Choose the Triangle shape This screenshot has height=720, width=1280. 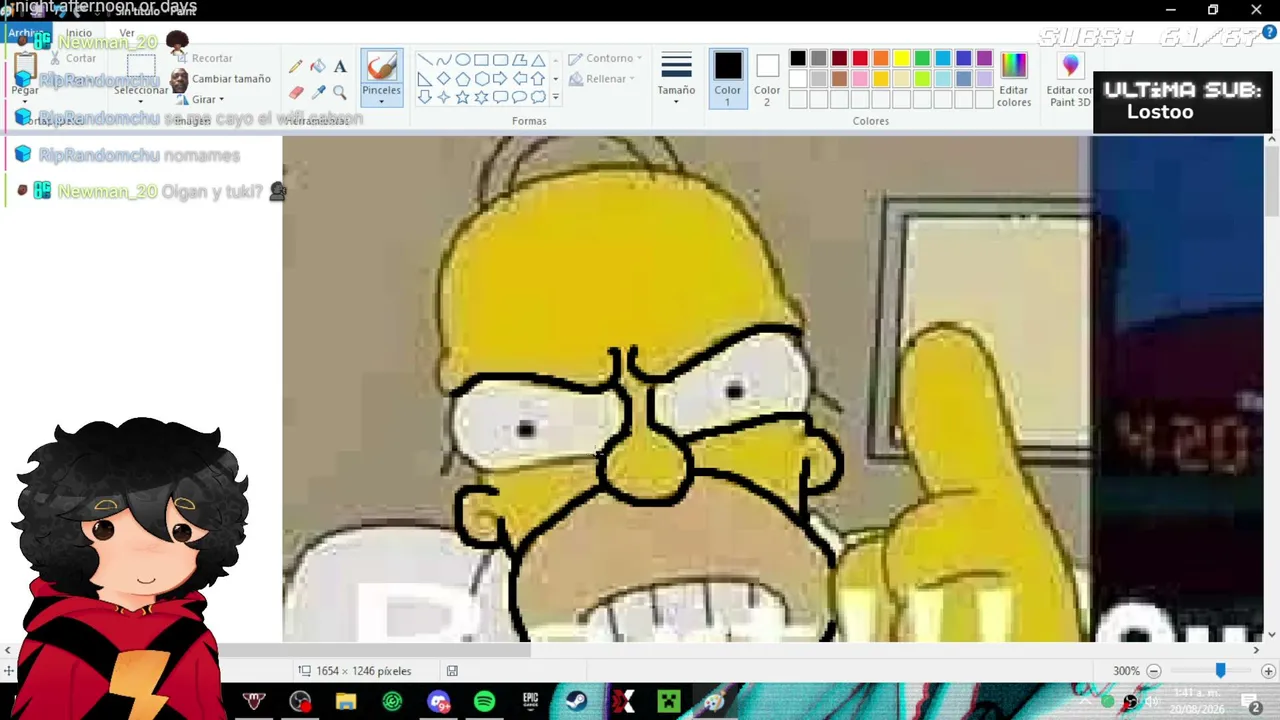(x=538, y=60)
